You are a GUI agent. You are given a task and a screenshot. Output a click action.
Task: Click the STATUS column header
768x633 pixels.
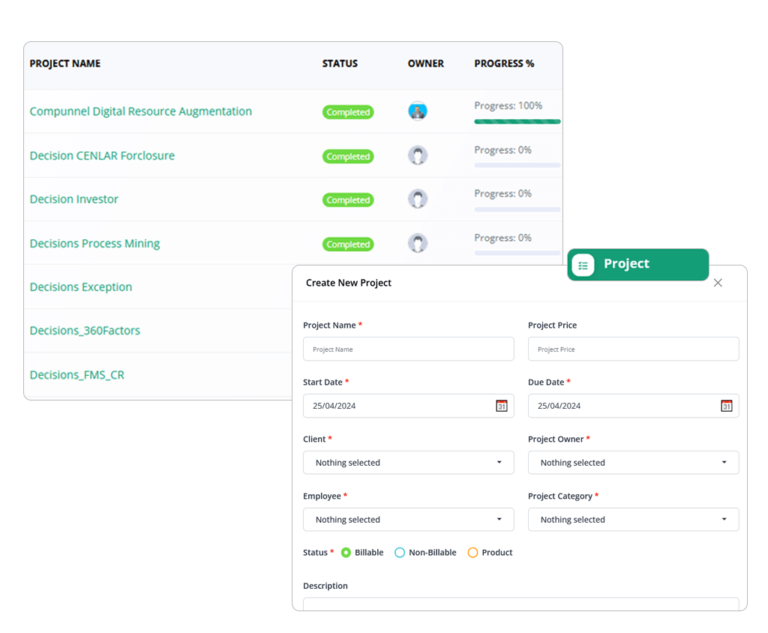tap(340, 64)
